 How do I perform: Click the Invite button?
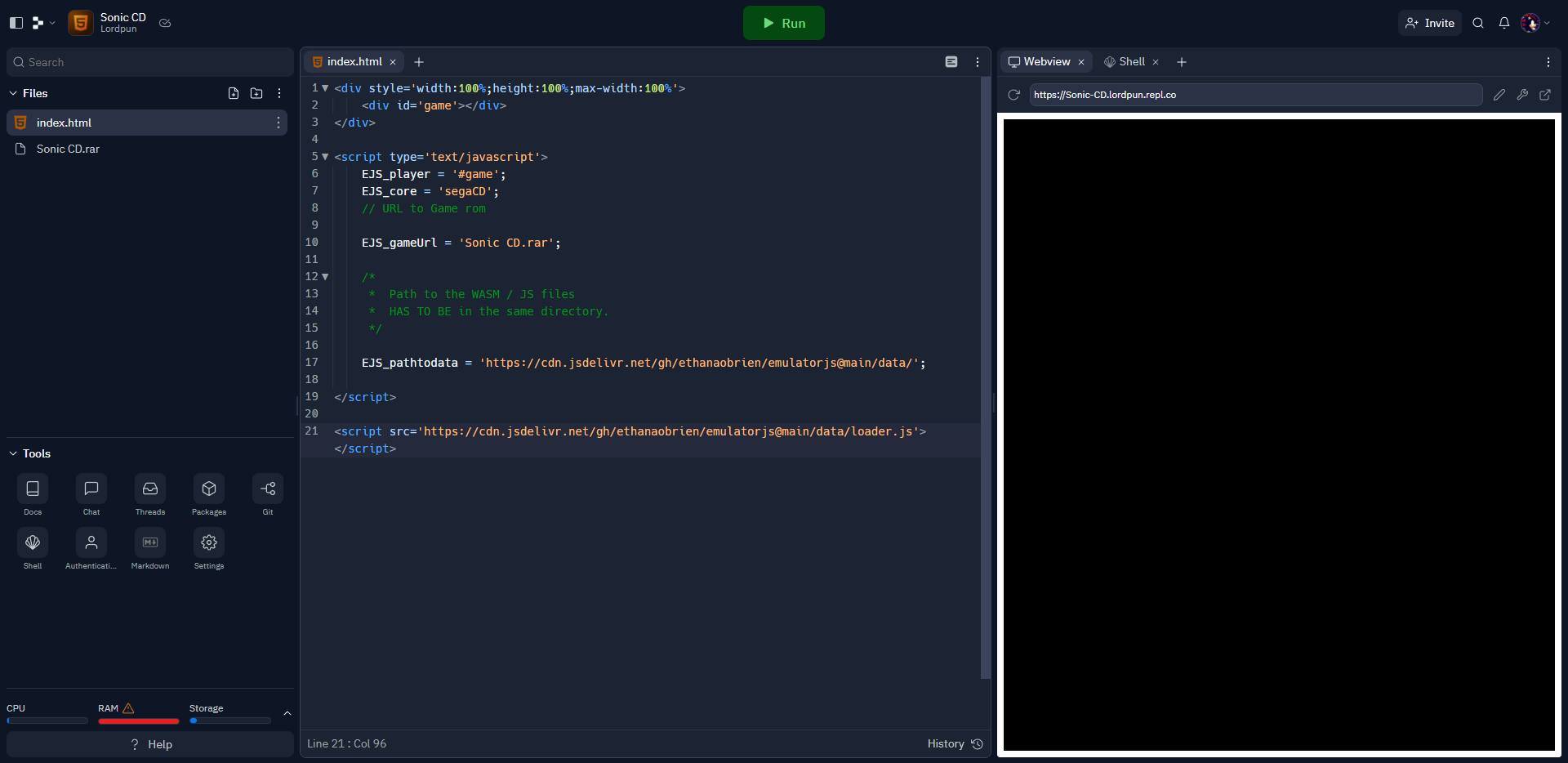[x=1429, y=23]
